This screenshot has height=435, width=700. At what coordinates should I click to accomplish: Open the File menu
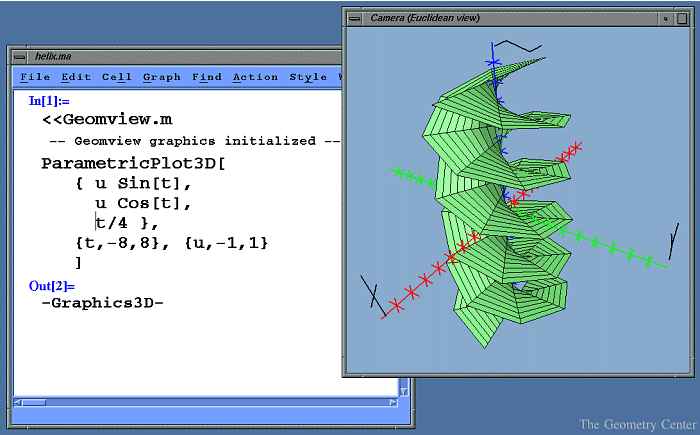pos(35,77)
